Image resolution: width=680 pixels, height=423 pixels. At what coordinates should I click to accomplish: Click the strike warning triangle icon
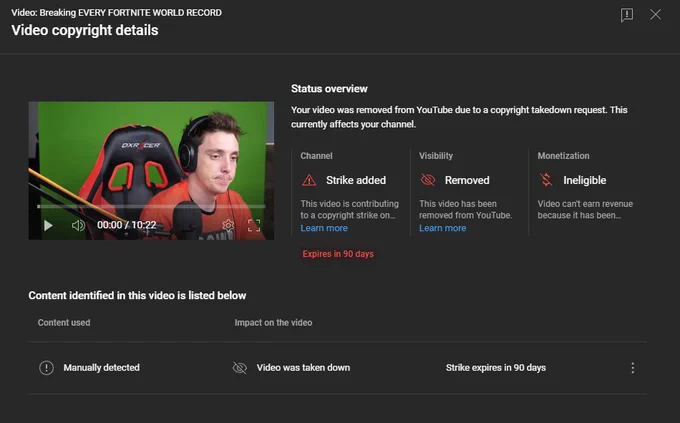pos(309,180)
